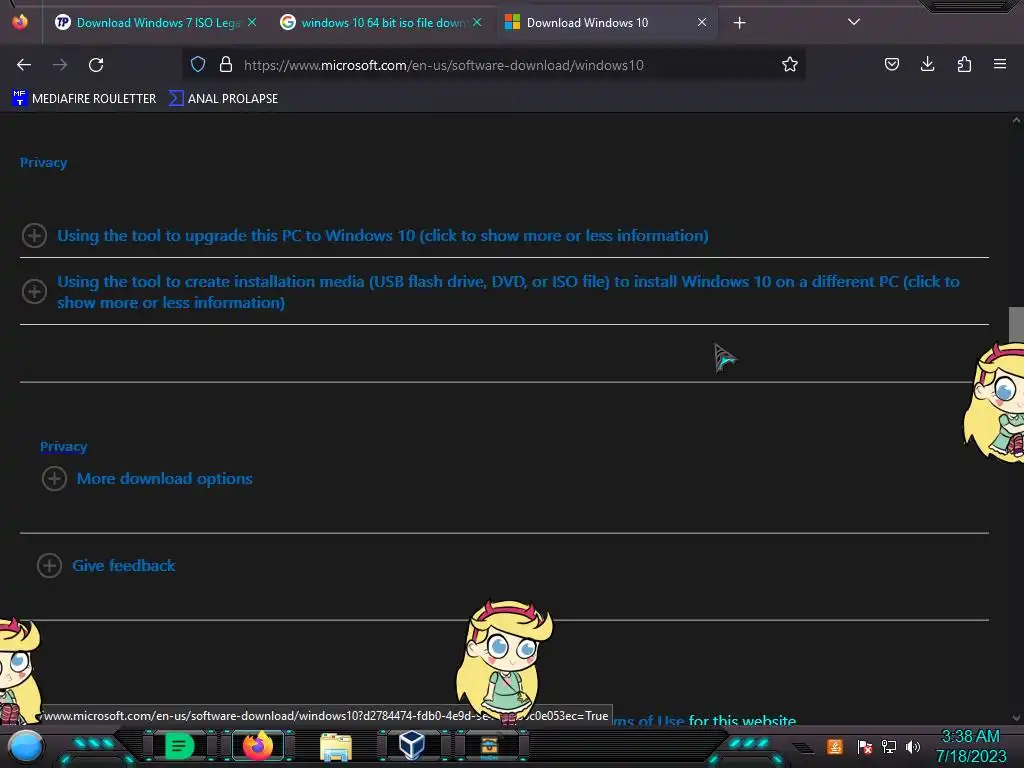Open File Explorer from taskbar

click(336, 746)
